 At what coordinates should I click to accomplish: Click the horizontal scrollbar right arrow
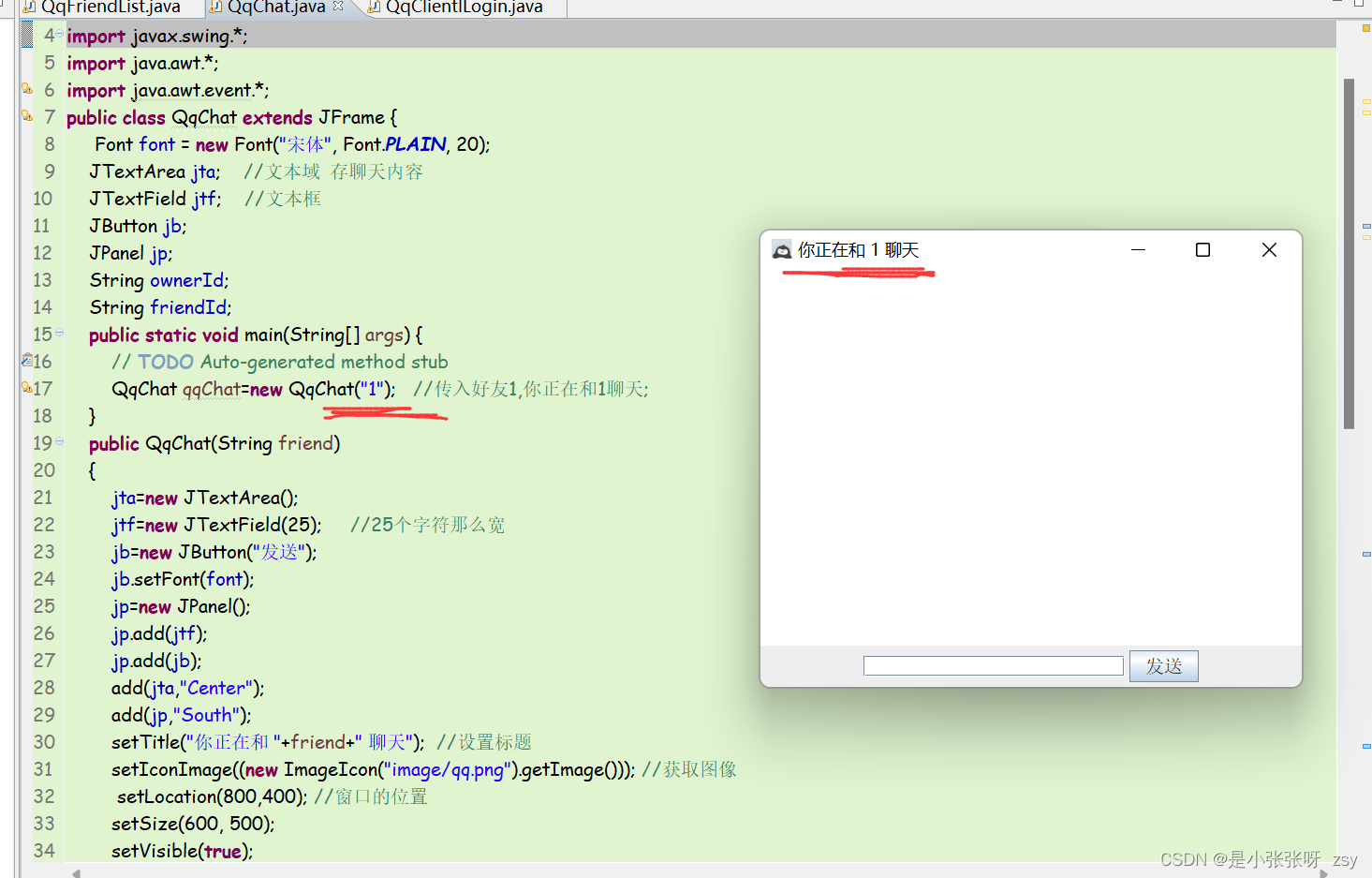tap(1323, 873)
